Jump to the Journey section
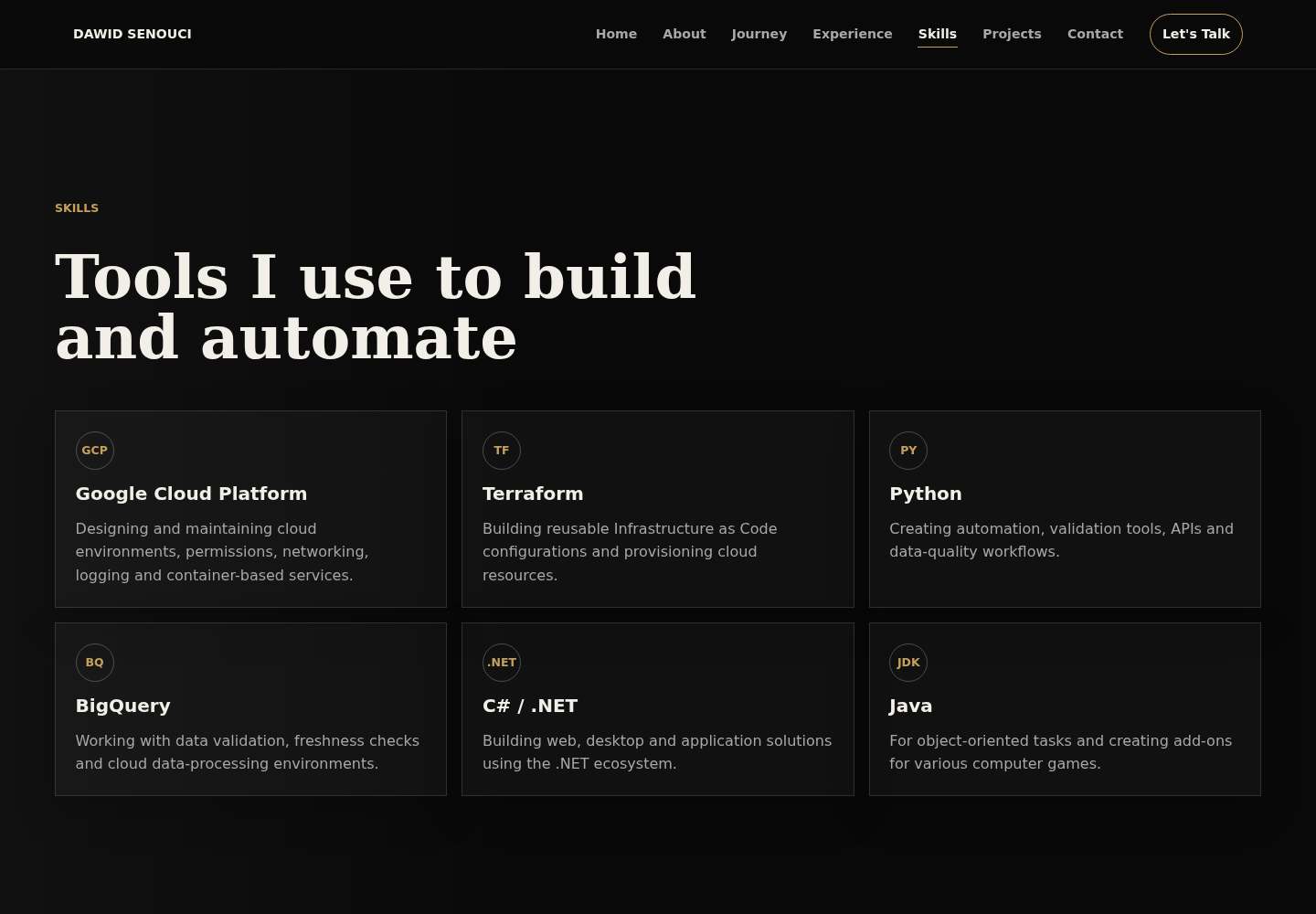 click(x=759, y=34)
